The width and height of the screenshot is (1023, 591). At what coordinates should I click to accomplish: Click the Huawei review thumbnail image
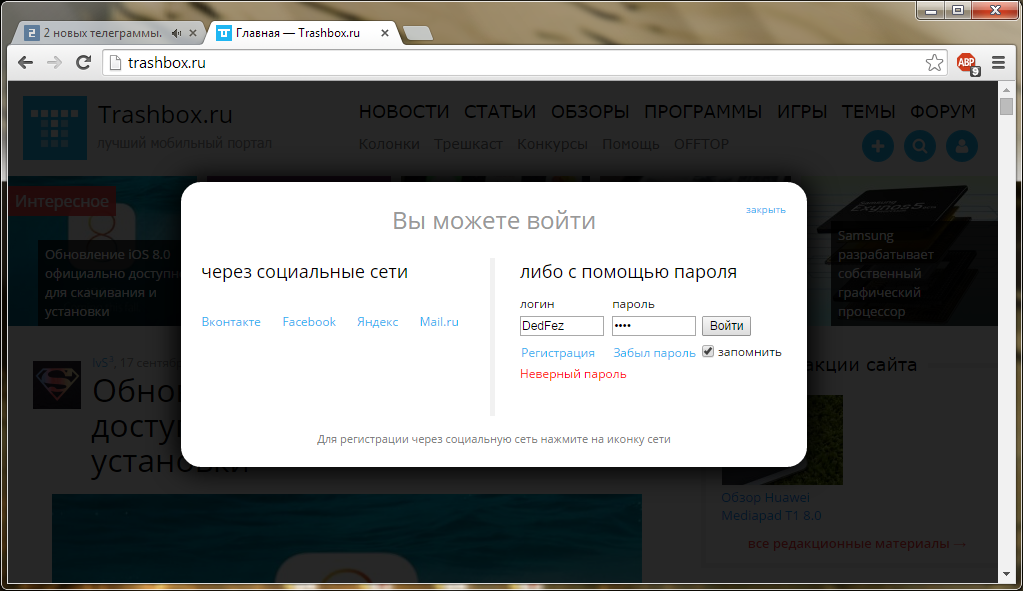coord(782,440)
